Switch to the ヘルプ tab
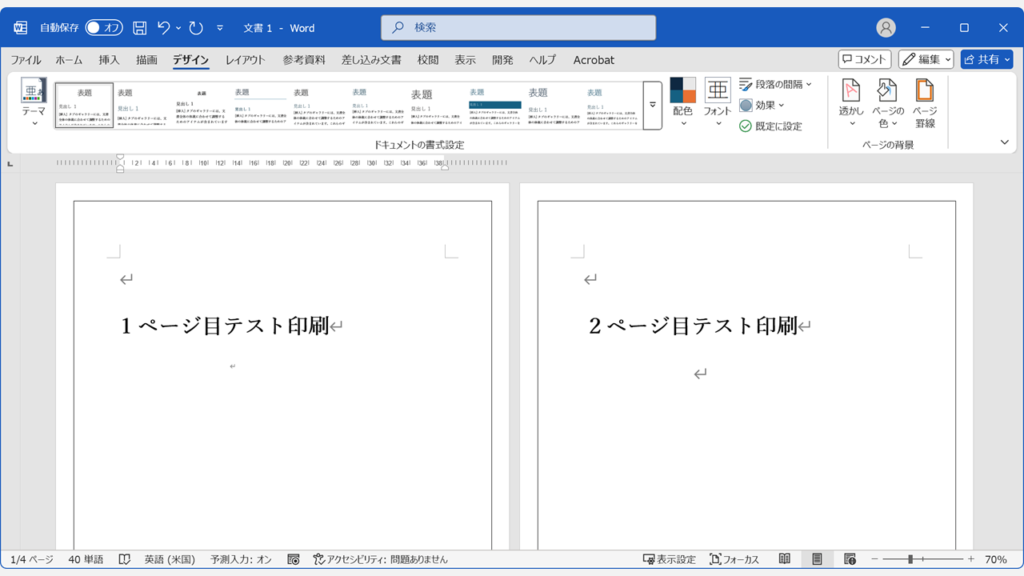1024x576 pixels. point(542,60)
